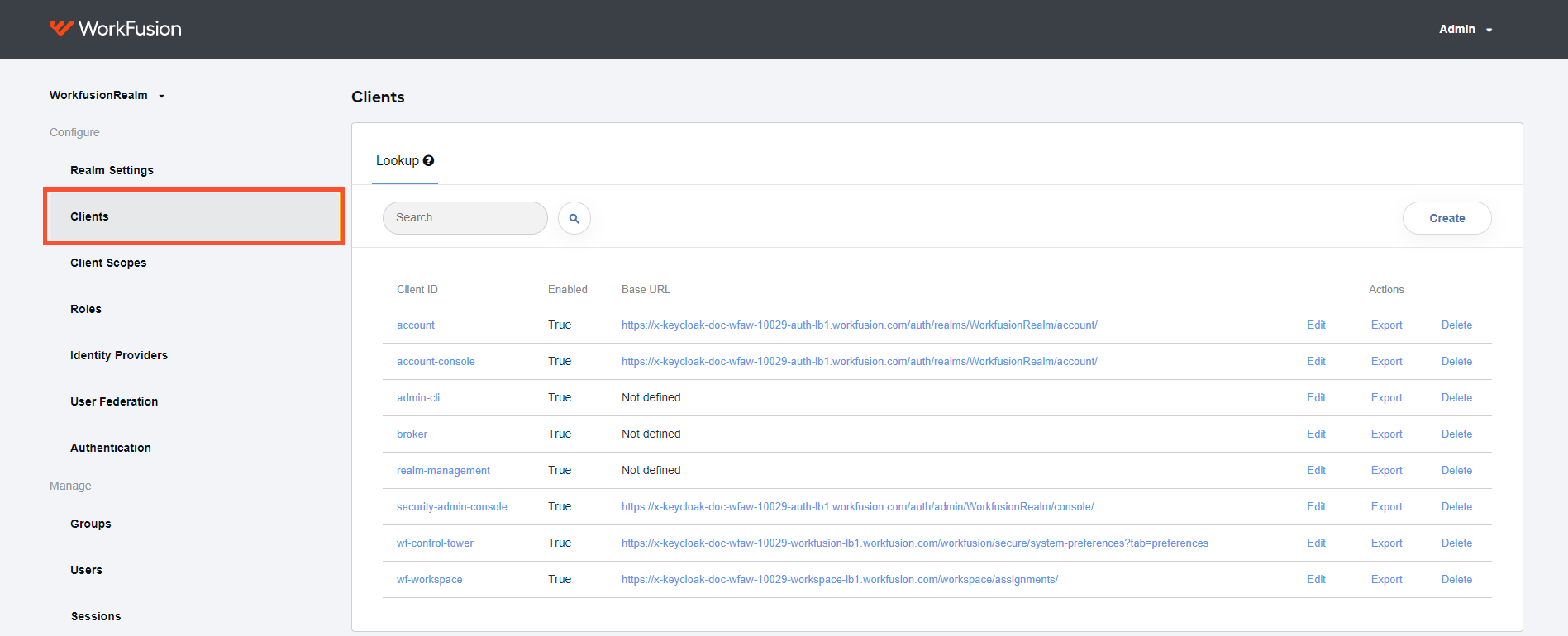Click the Client ID column header

(417, 289)
